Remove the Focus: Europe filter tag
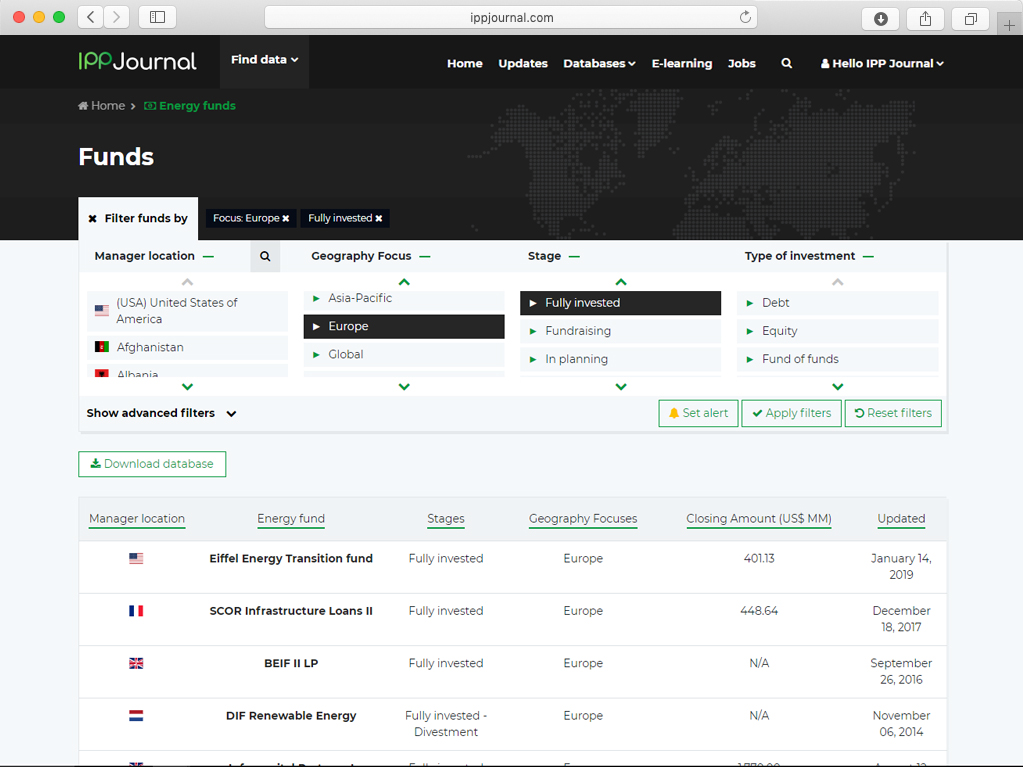The height and width of the screenshot is (767, 1023). tap(286, 218)
